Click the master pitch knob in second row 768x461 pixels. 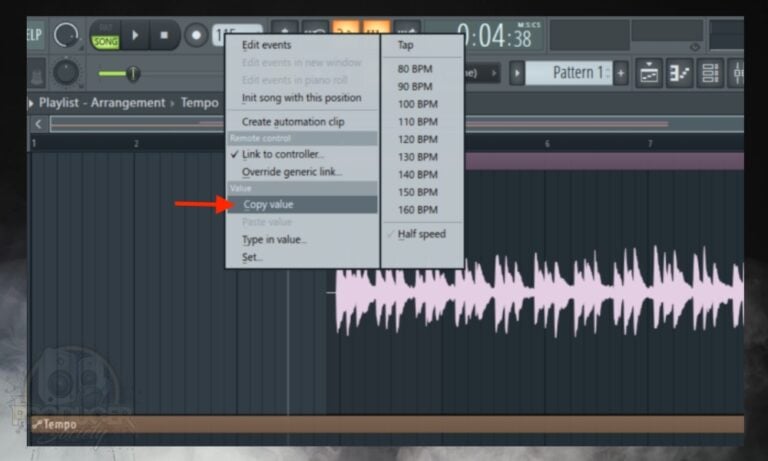coord(66,73)
